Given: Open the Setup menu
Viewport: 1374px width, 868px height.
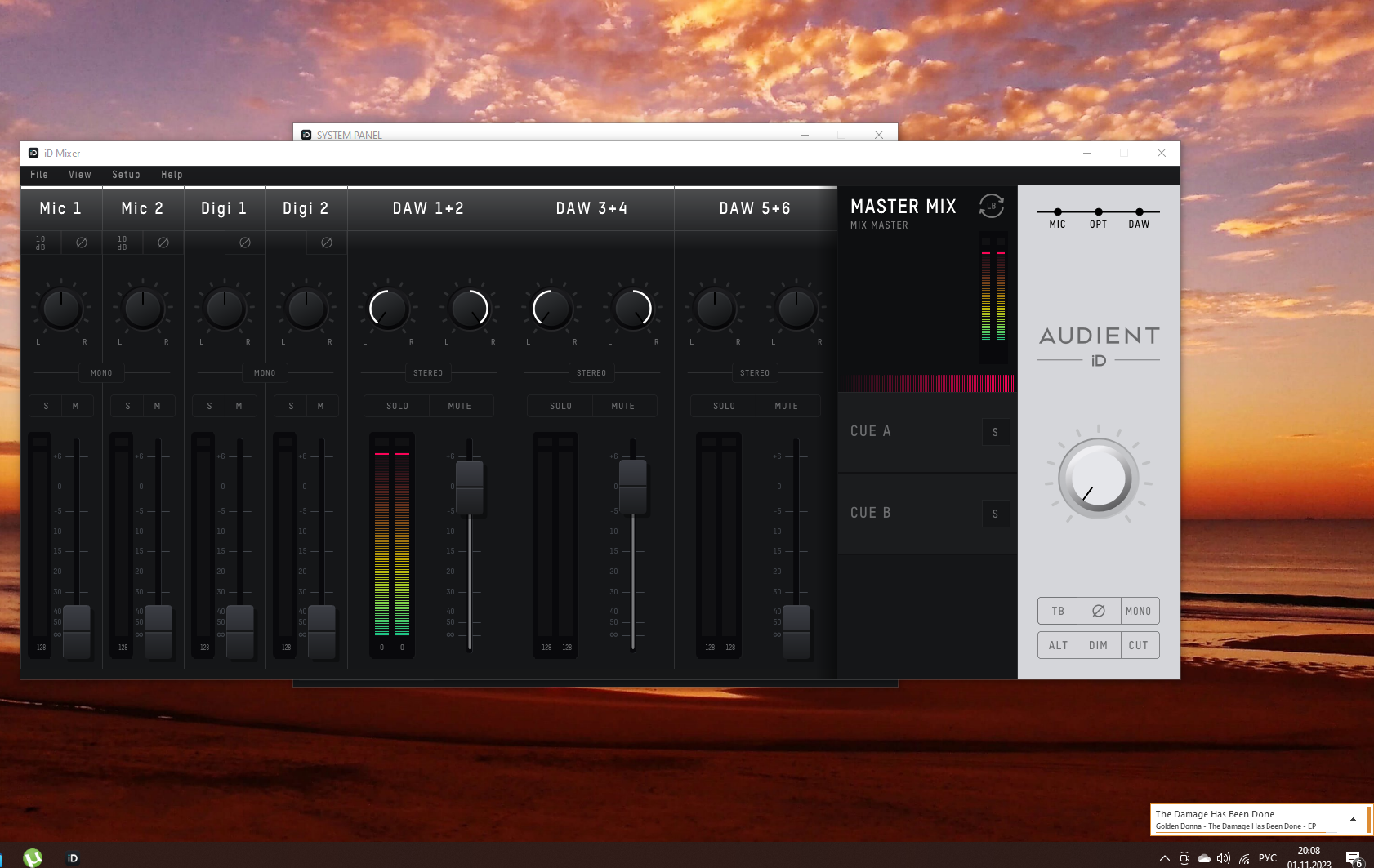Looking at the screenshot, I should 126,175.
